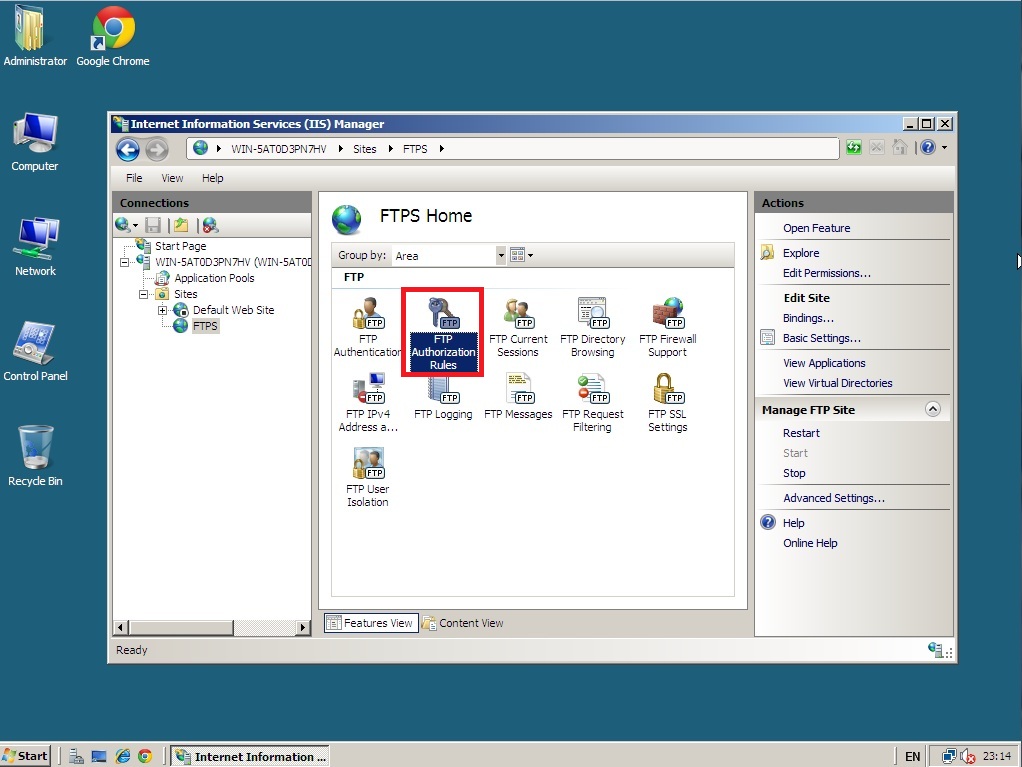The image size is (1022, 767).
Task: Open the View menu
Action: click(x=172, y=178)
